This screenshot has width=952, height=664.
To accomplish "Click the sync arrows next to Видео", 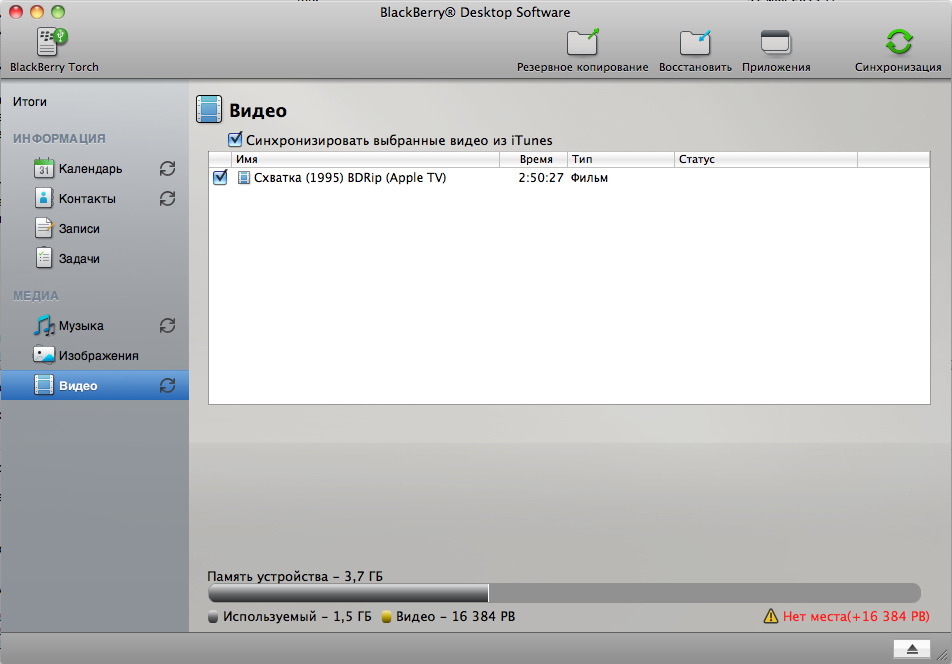I will coord(168,385).
